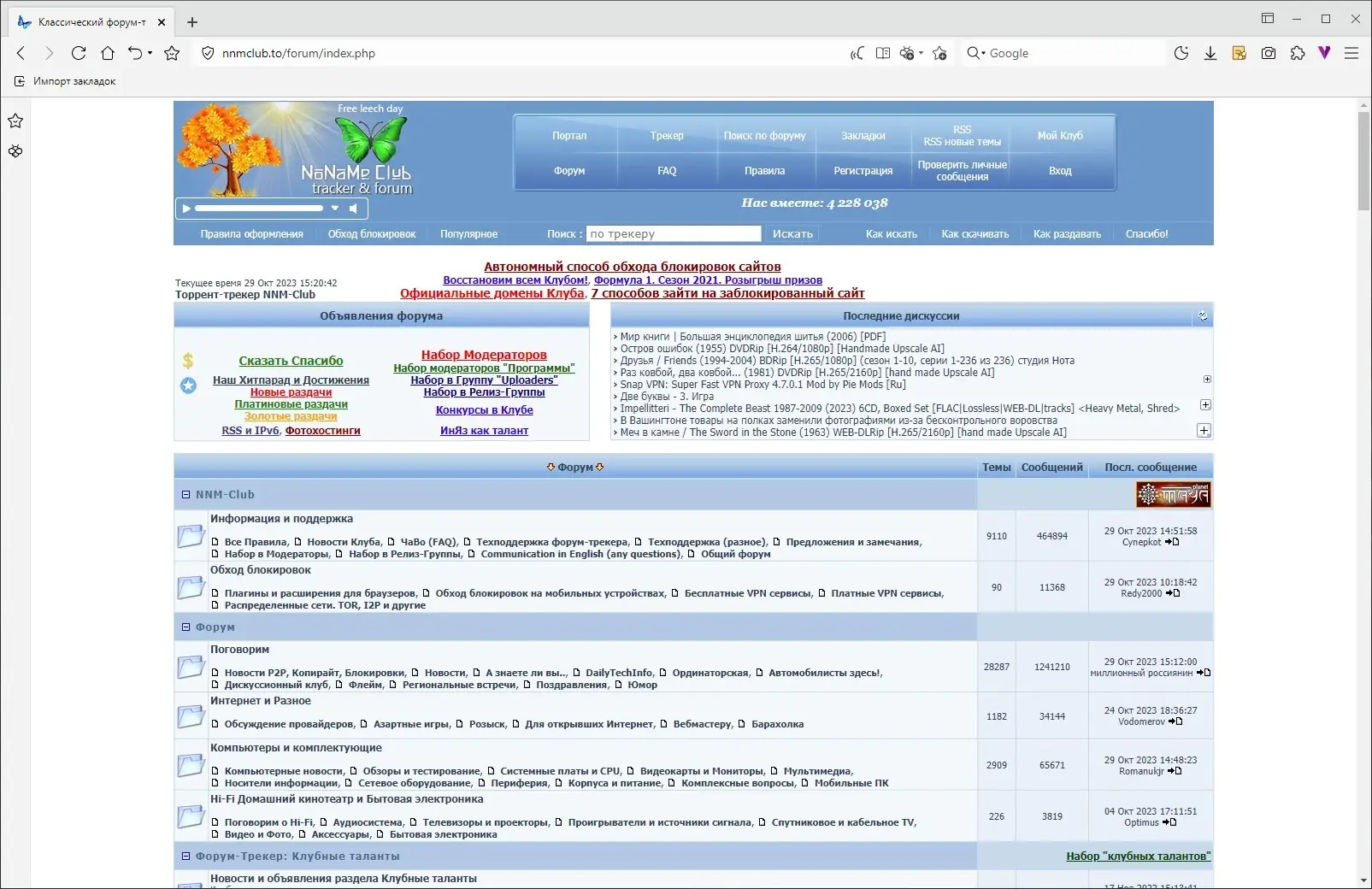The width and height of the screenshot is (1372, 889).
Task: Open the Трекер menu item
Action: click(667, 136)
